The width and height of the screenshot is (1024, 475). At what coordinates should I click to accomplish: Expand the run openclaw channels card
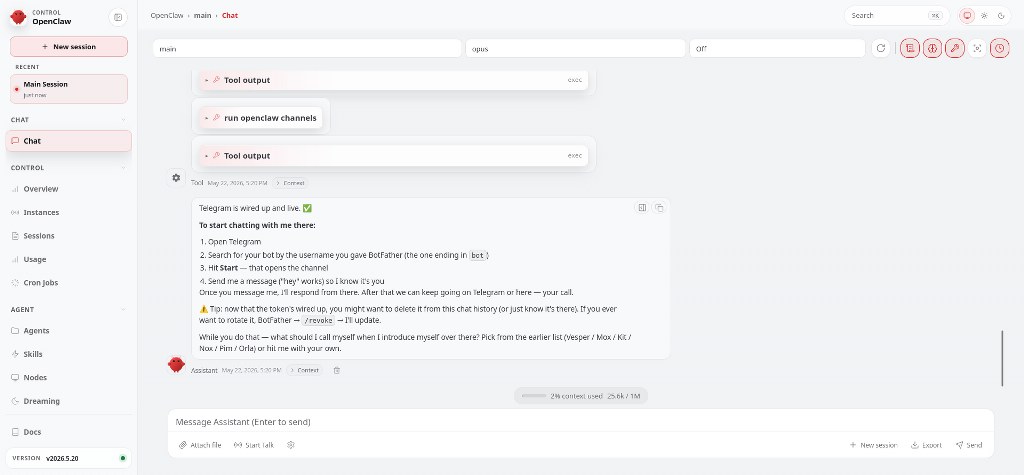pyautogui.click(x=261, y=118)
